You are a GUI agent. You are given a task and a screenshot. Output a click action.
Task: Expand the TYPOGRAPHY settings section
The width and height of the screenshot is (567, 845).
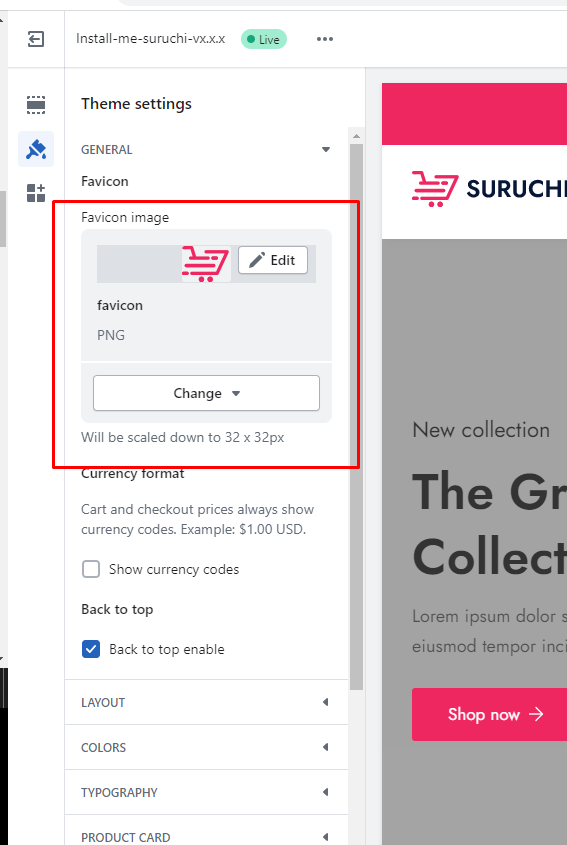point(206,792)
